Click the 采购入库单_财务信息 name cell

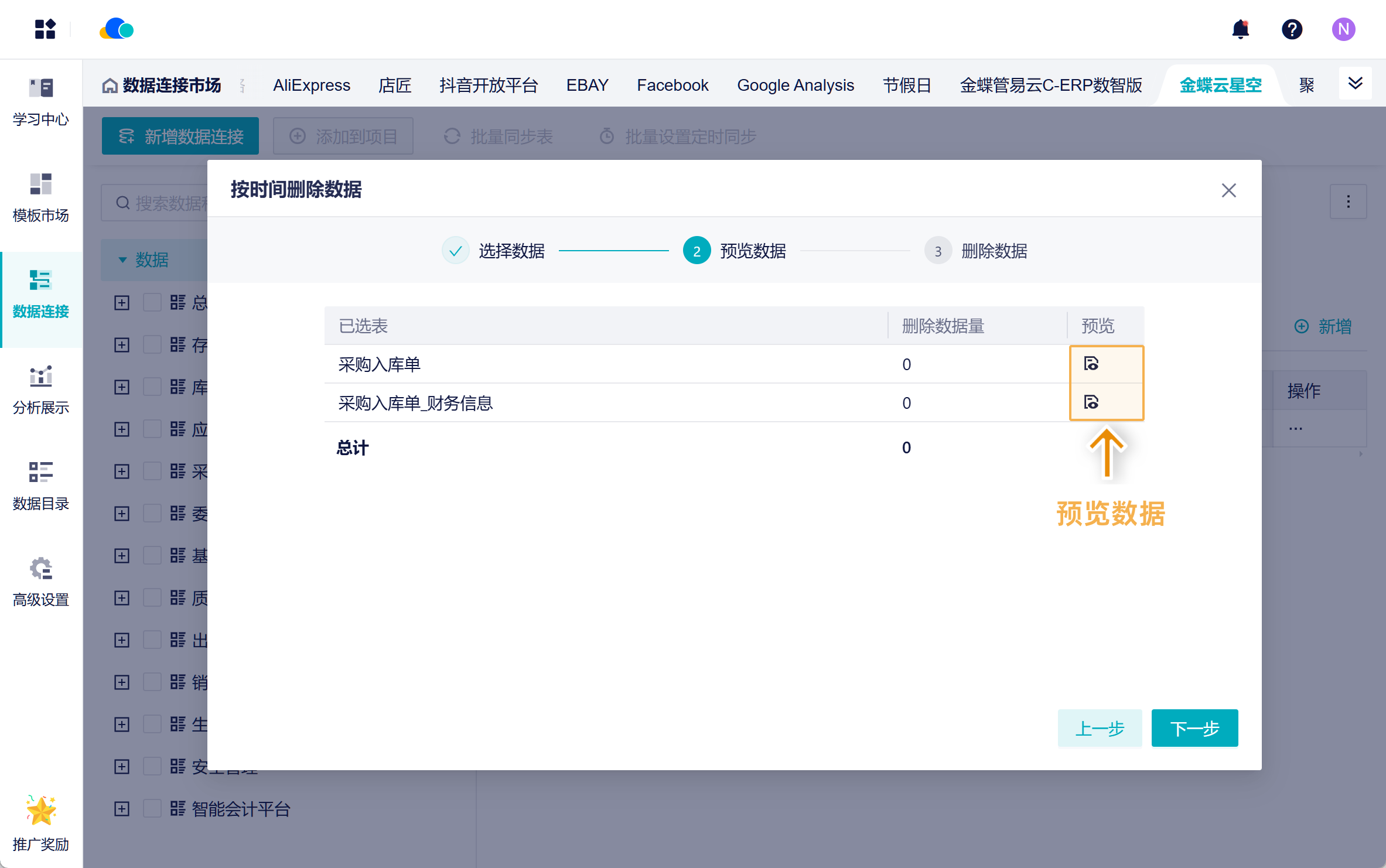point(415,403)
